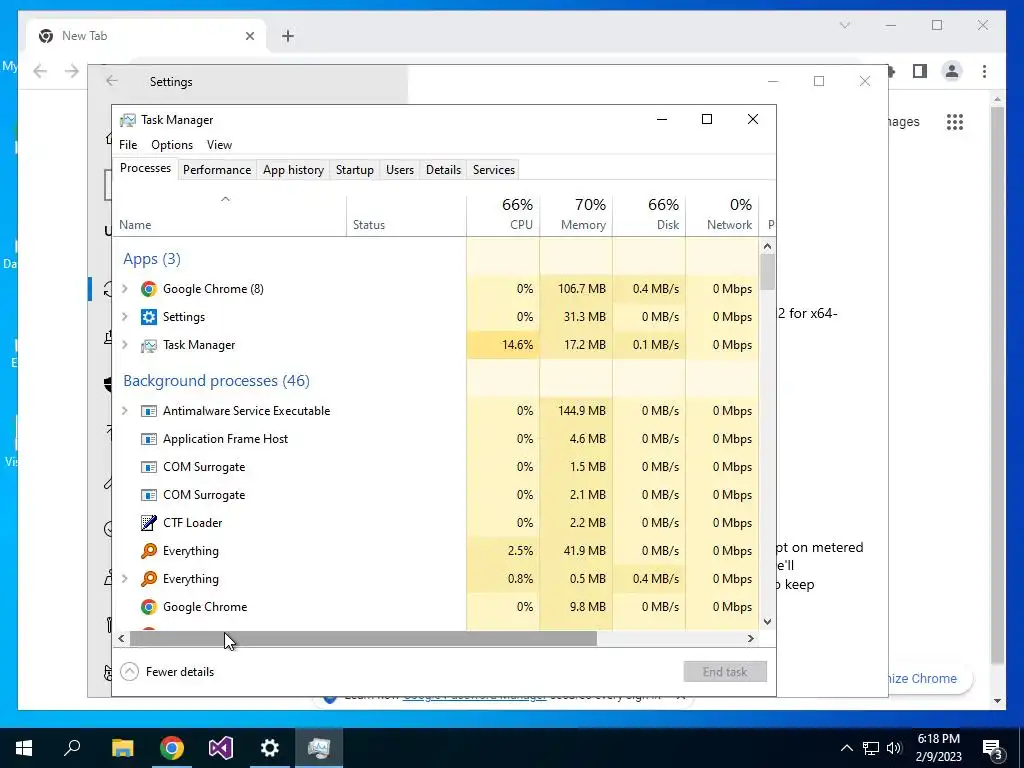The height and width of the screenshot is (768, 1024).
Task: Switch to the Performance tab
Action: [217, 170]
